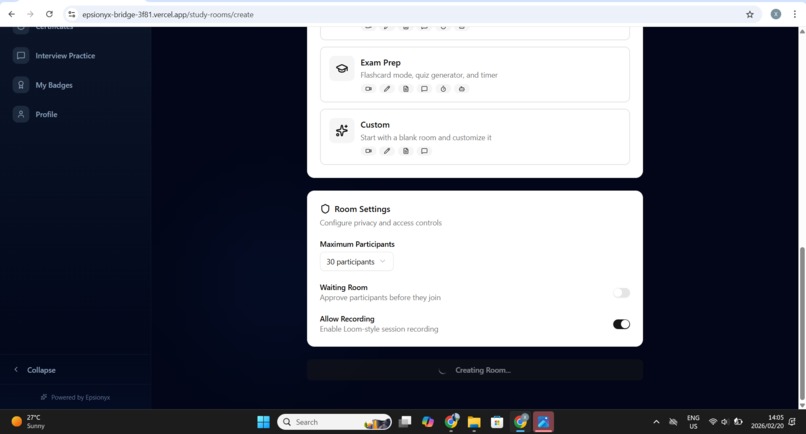Click the taskbar Search box
The height and width of the screenshot is (434, 806).
(x=334, y=422)
